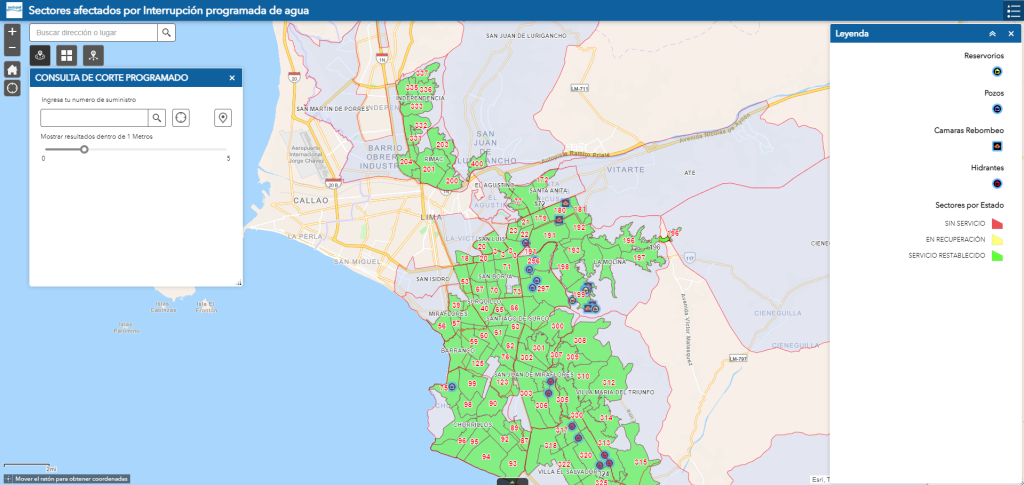Zoom in on the map
This screenshot has width=1024, height=485.
[12, 33]
